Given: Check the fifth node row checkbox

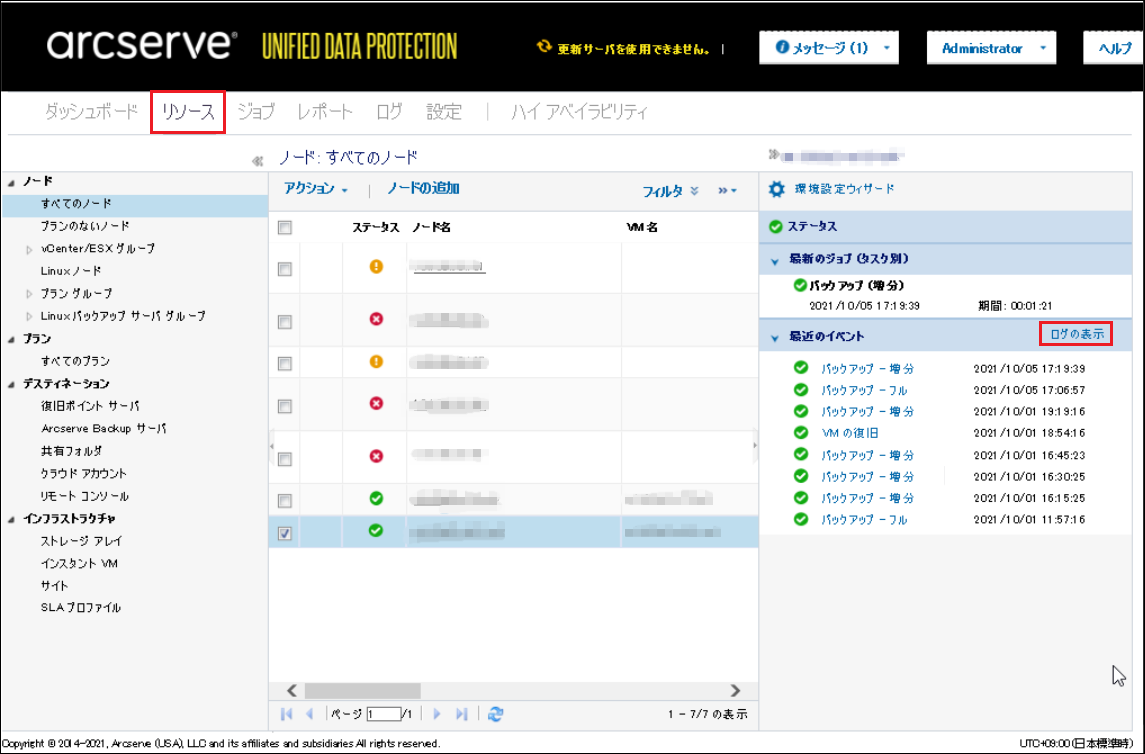Looking at the screenshot, I should [285, 458].
